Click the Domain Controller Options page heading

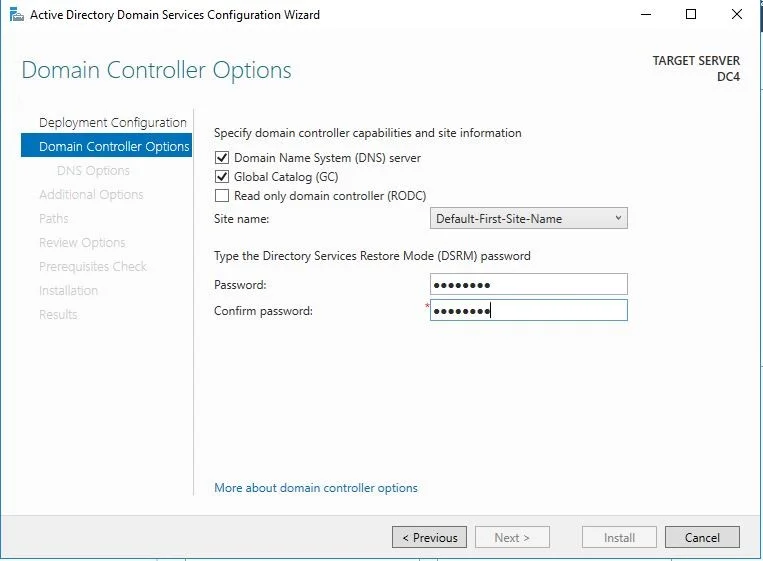[x=157, y=71]
